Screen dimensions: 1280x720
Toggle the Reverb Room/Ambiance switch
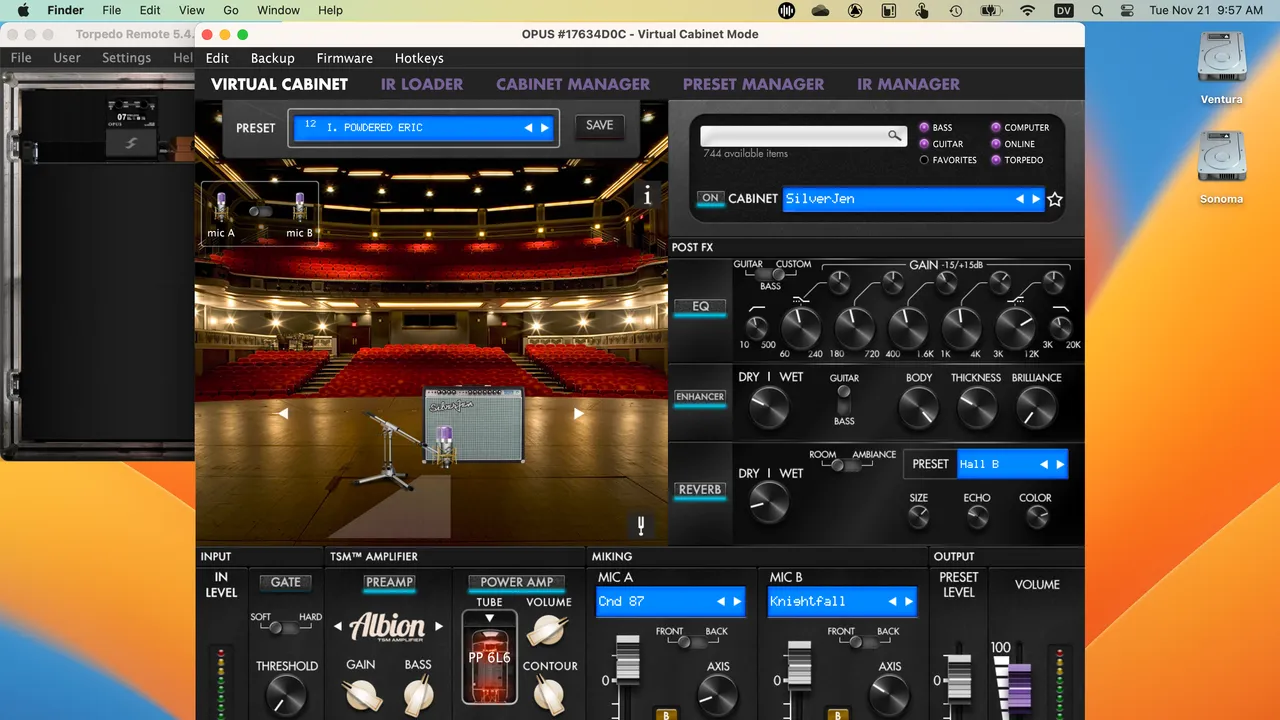point(848,465)
